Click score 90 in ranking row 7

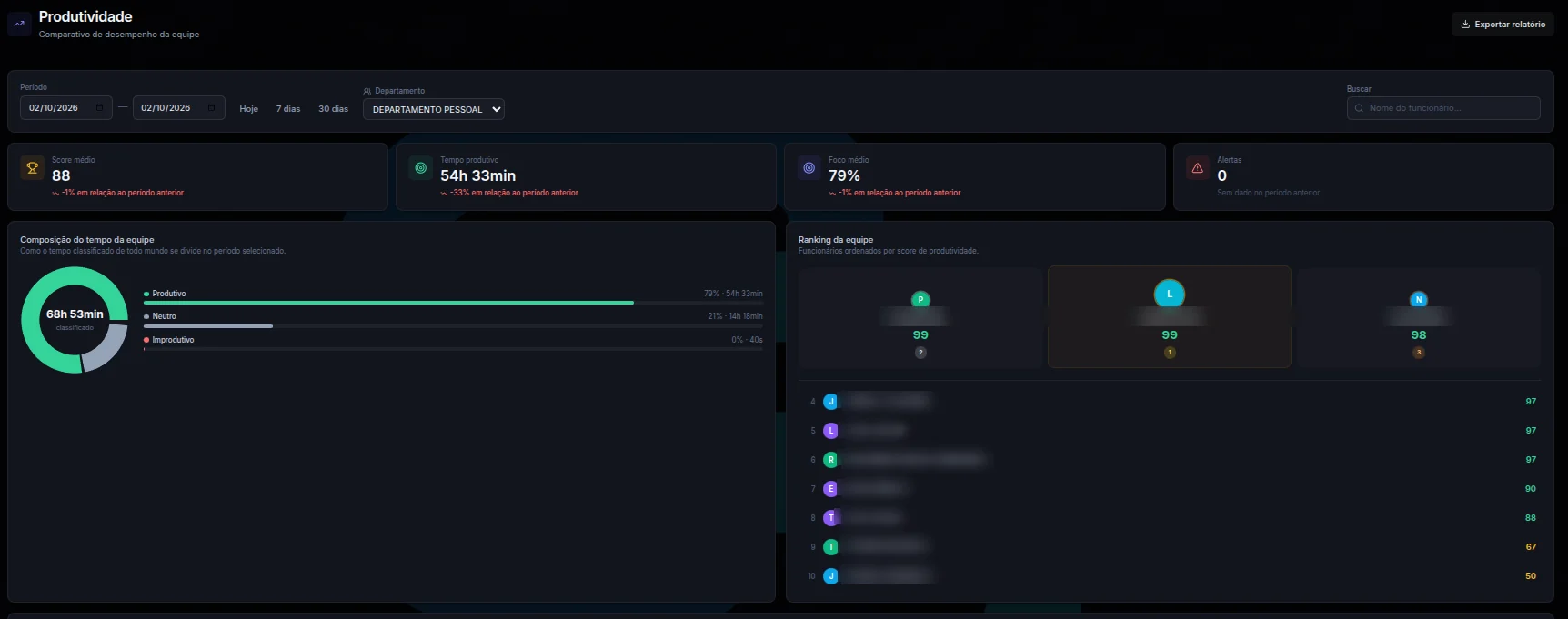(x=1531, y=489)
